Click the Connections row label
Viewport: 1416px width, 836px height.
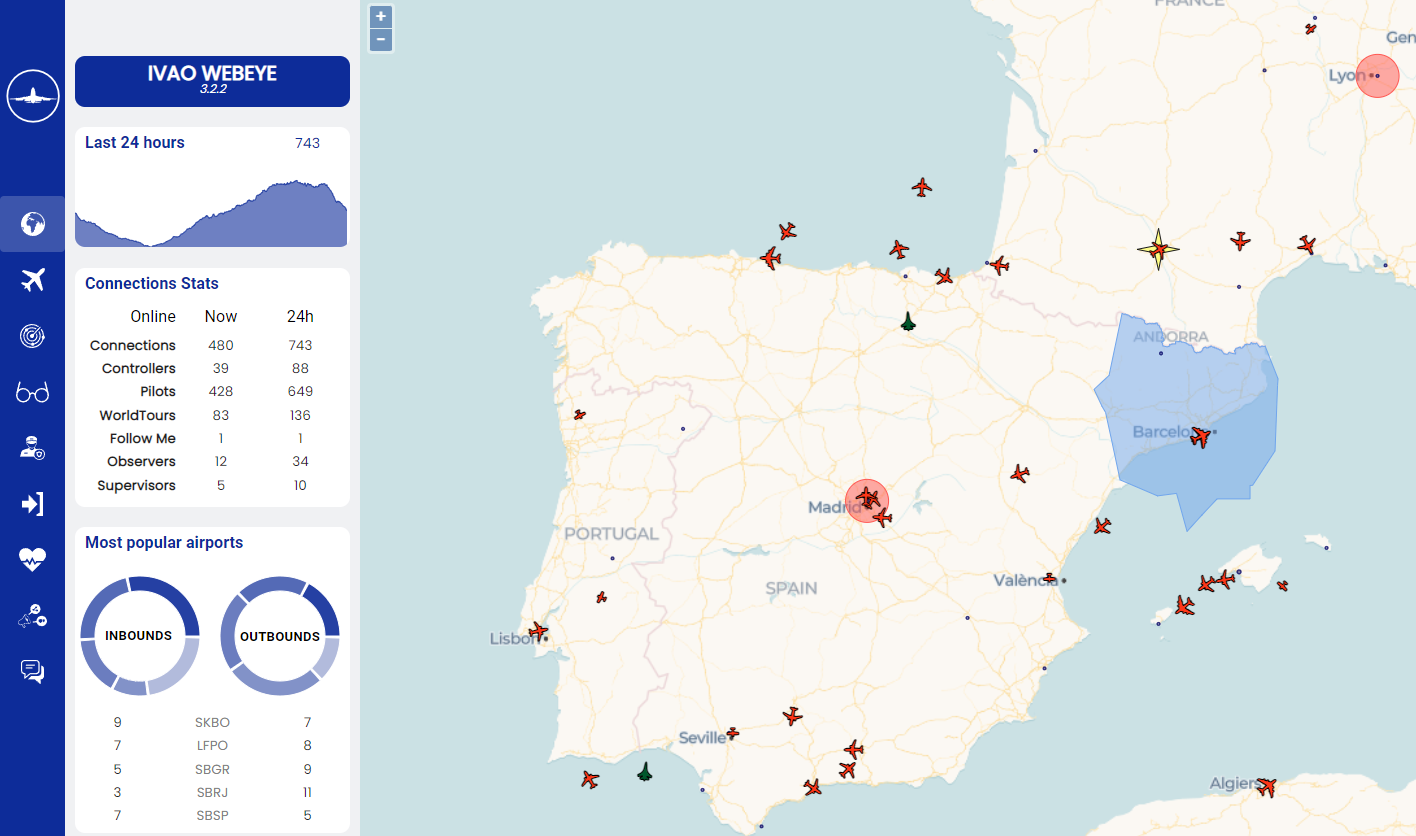point(133,345)
